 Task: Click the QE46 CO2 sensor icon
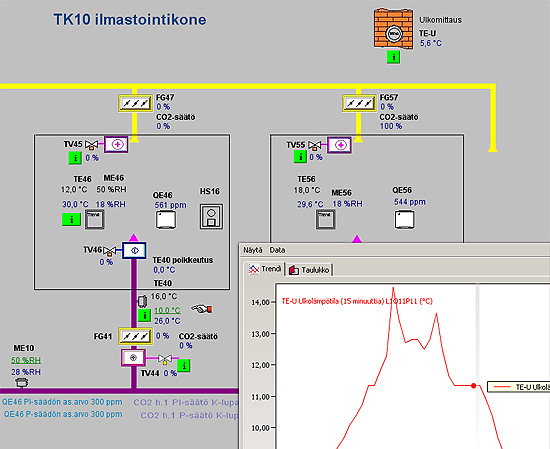pos(166,220)
